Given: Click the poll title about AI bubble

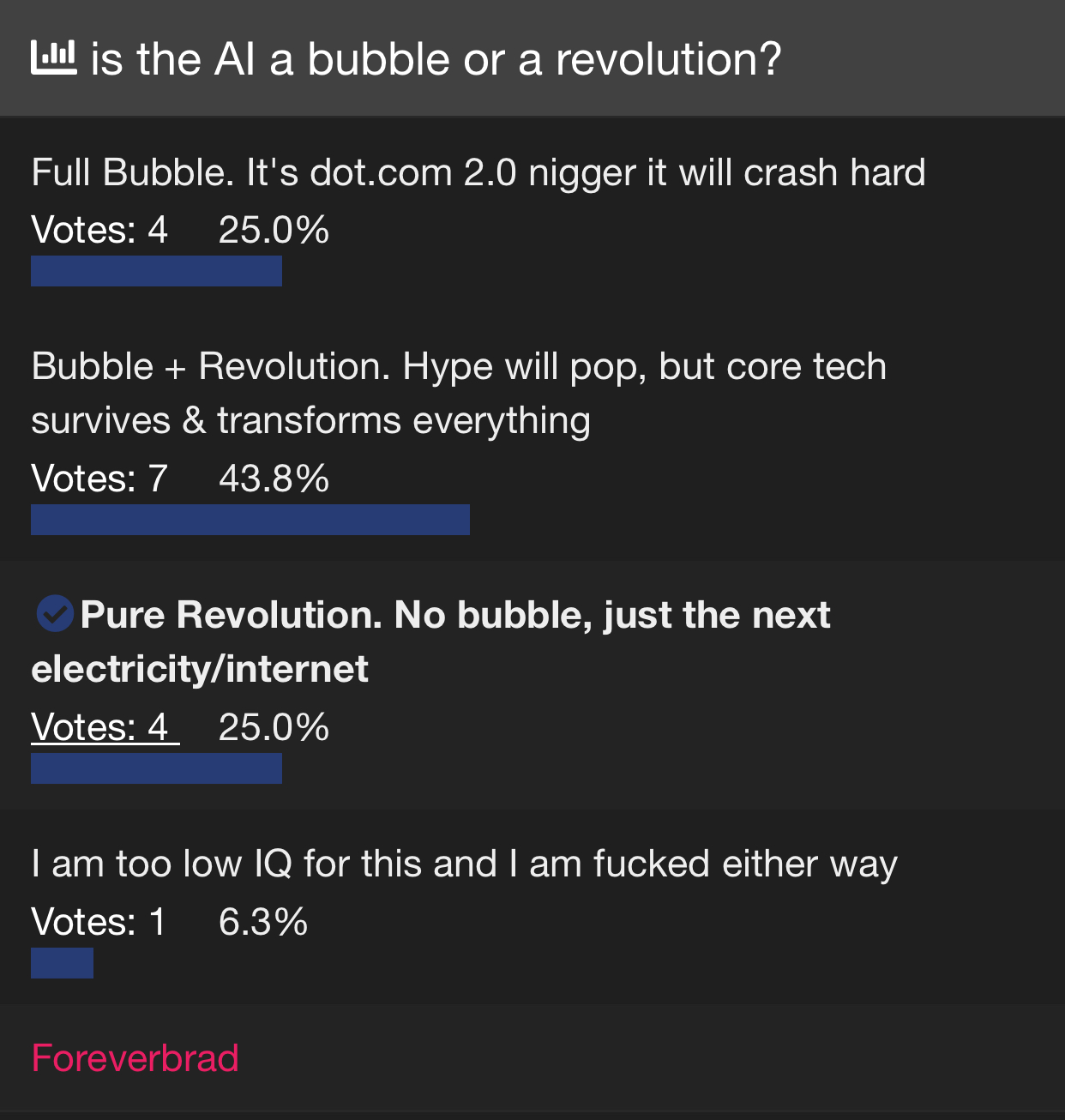Looking at the screenshot, I should click(436, 59).
